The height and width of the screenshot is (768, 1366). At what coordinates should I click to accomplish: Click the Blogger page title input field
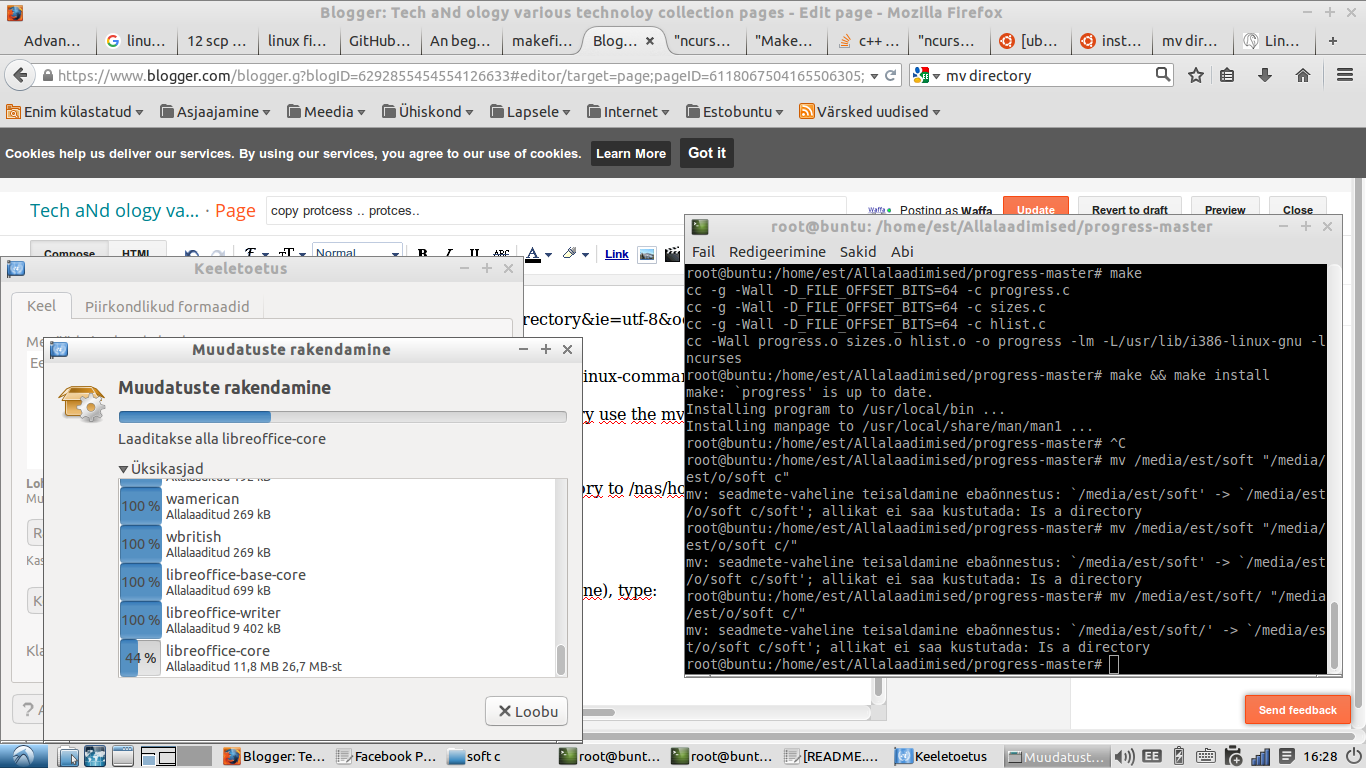click(555, 210)
